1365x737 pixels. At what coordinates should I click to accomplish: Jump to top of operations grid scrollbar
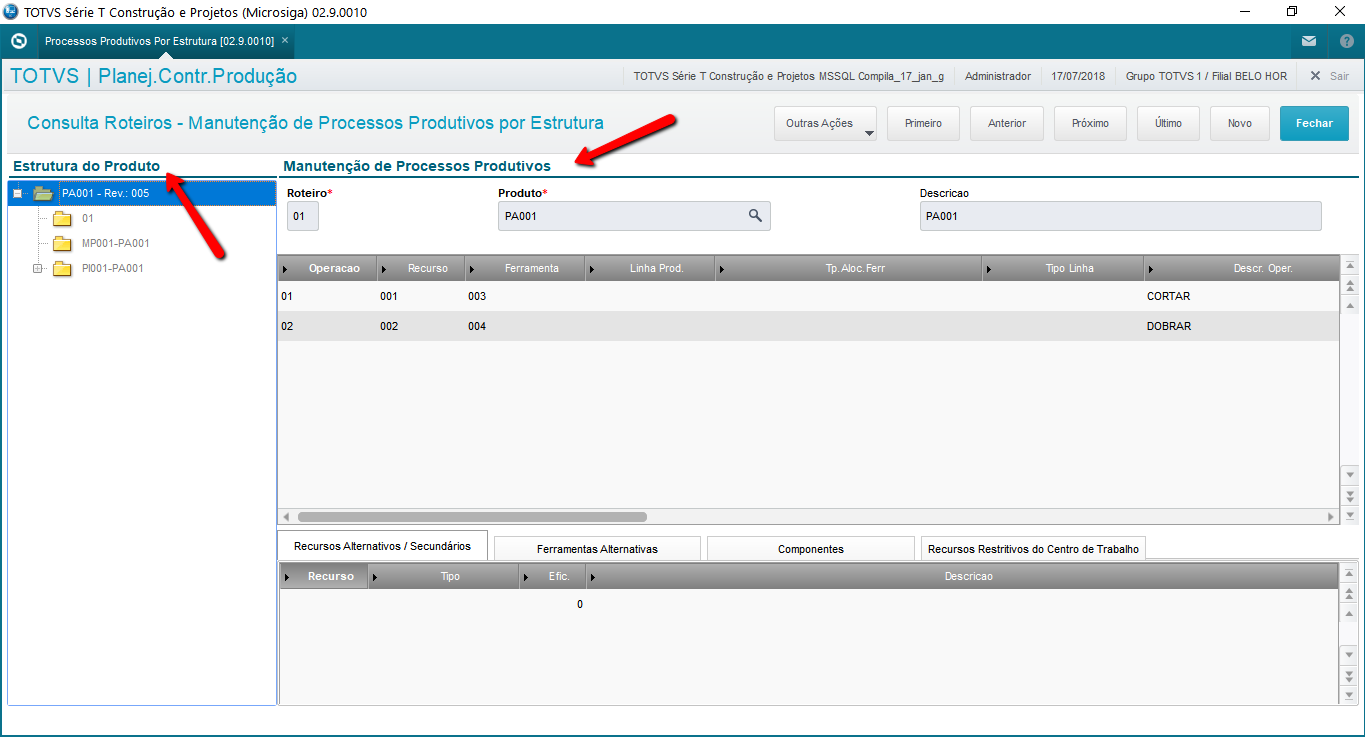click(1350, 265)
